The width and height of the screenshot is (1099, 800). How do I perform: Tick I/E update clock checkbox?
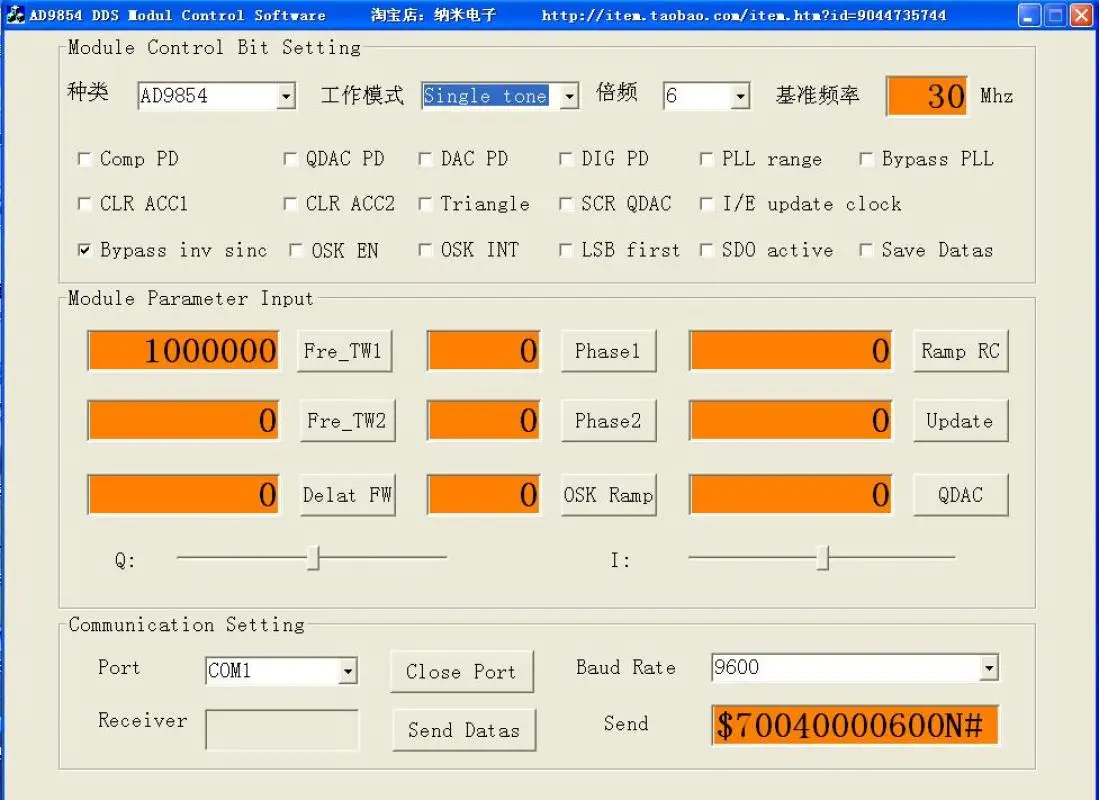tap(706, 204)
